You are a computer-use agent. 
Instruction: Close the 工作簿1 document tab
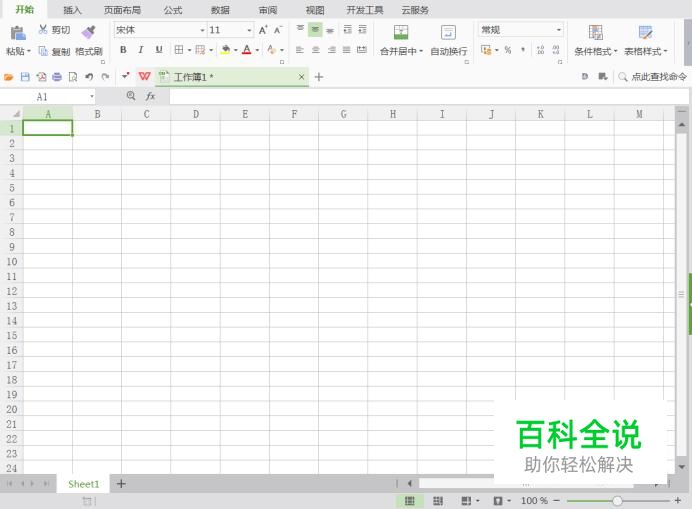[301, 77]
